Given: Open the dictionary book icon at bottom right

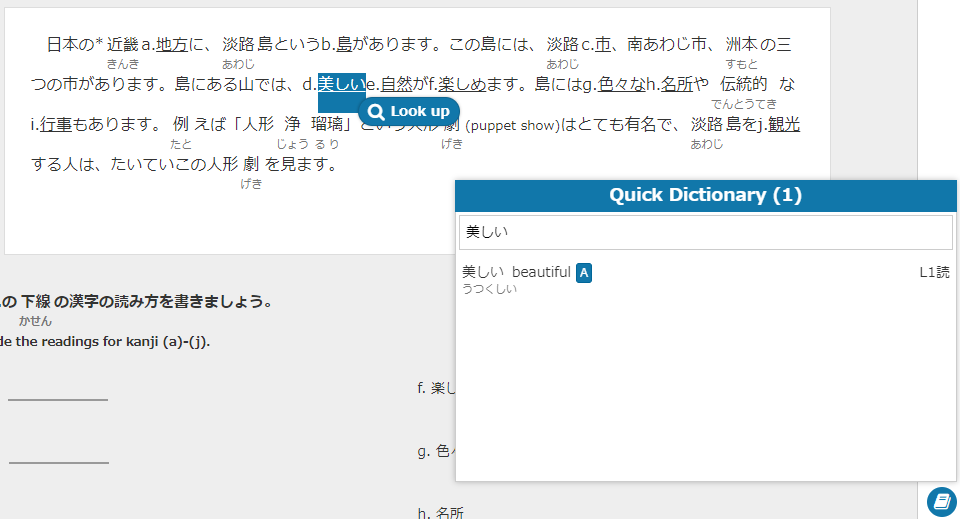Looking at the screenshot, I should 941,500.
